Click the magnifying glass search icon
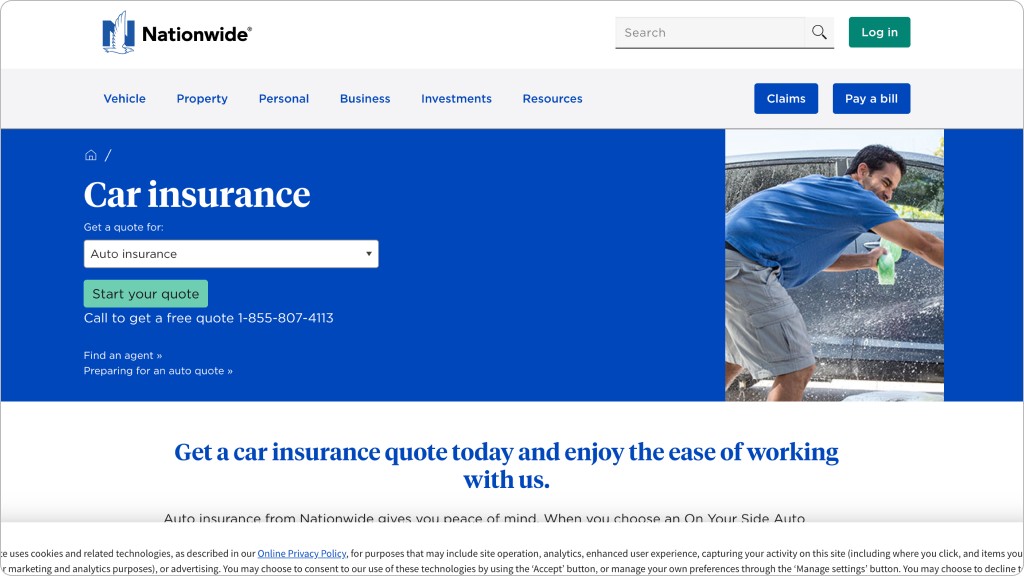 coord(819,32)
